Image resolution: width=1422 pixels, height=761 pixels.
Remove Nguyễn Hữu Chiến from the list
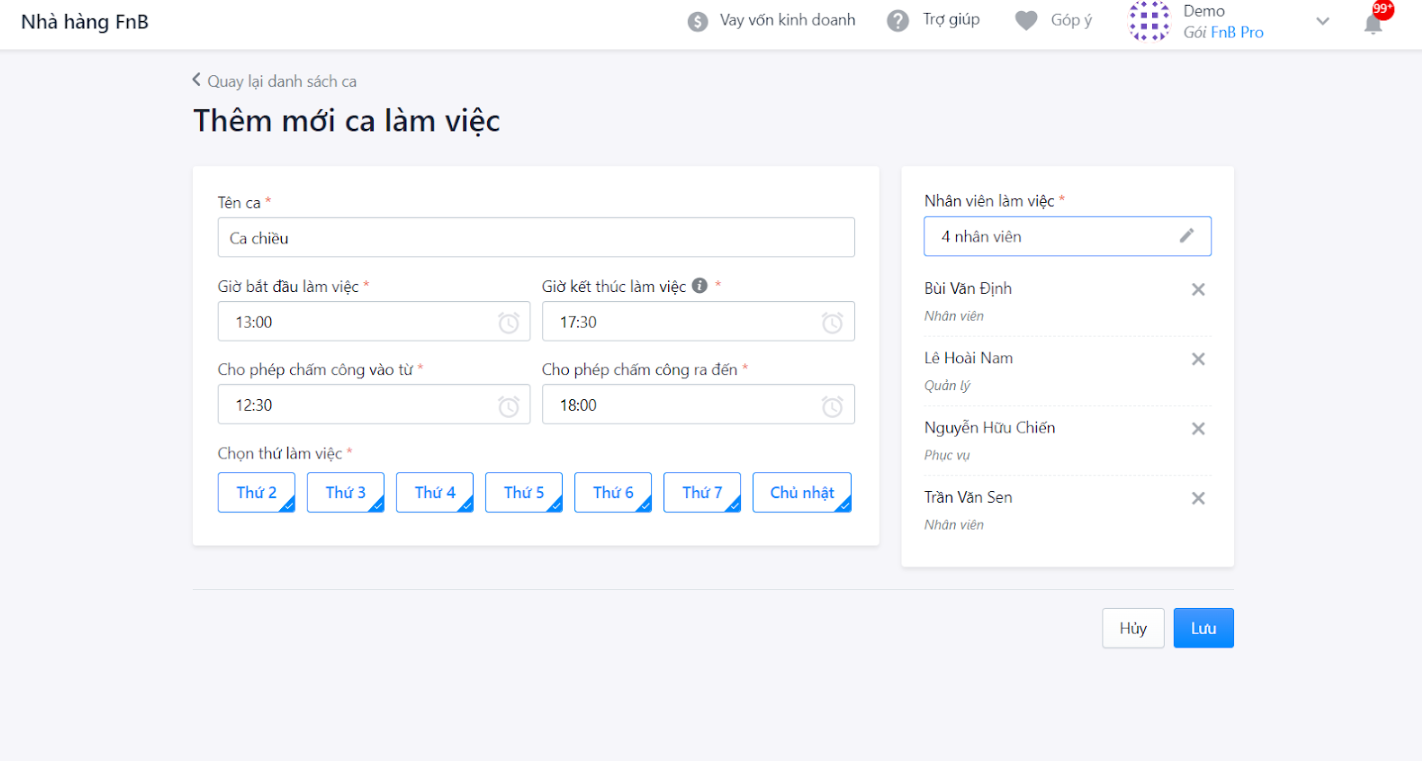coord(1198,429)
